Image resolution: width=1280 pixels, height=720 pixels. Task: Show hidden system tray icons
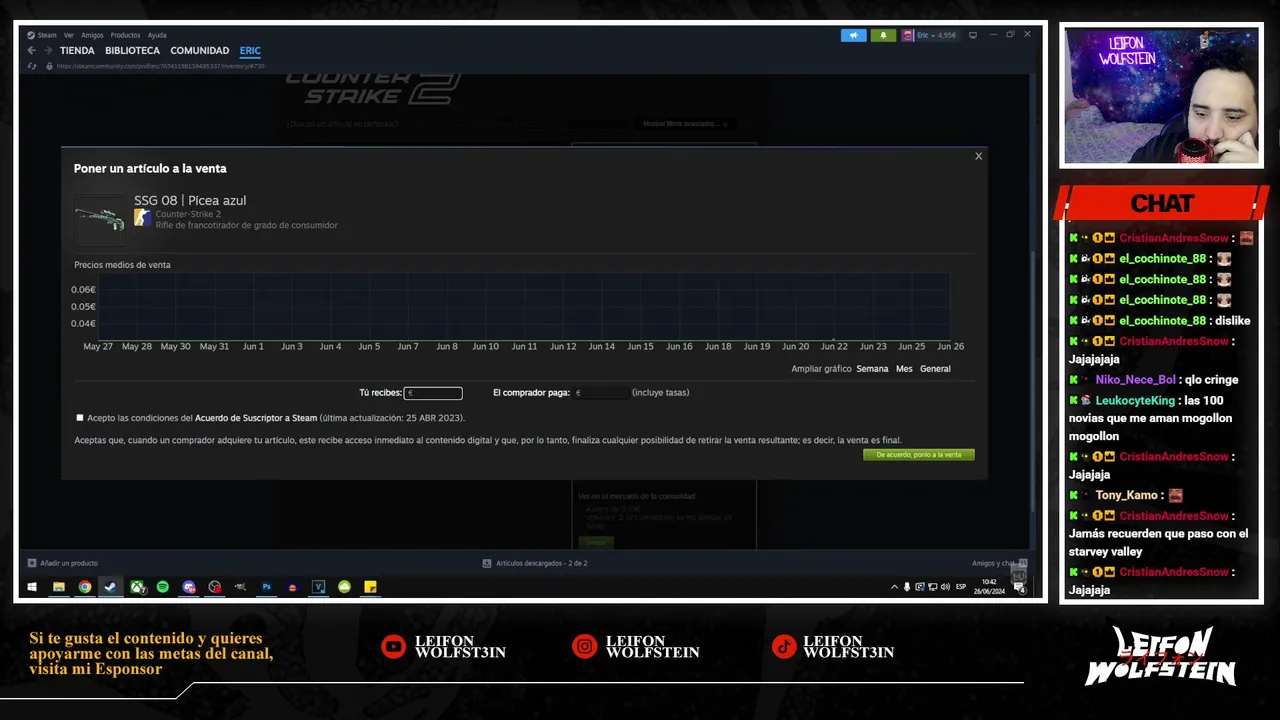click(x=894, y=587)
